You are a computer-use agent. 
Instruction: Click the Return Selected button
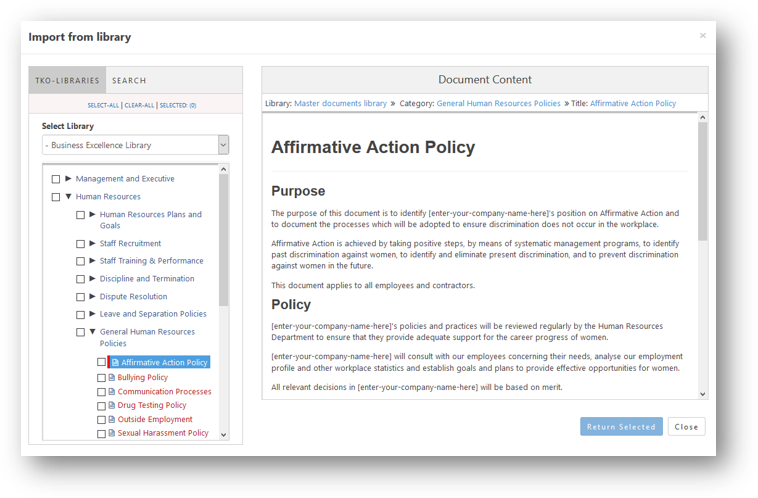621,426
